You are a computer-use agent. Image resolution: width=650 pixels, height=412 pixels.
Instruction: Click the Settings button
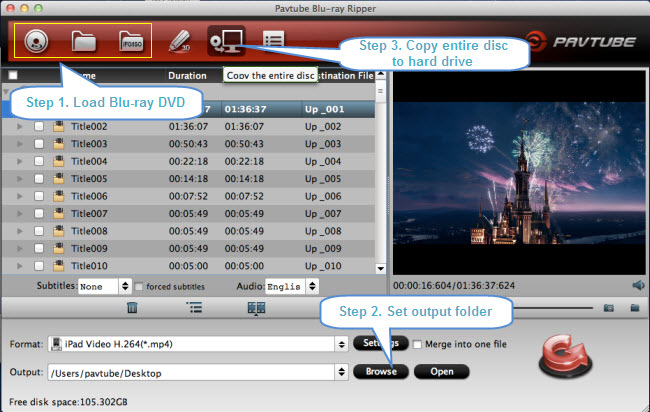point(381,343)
